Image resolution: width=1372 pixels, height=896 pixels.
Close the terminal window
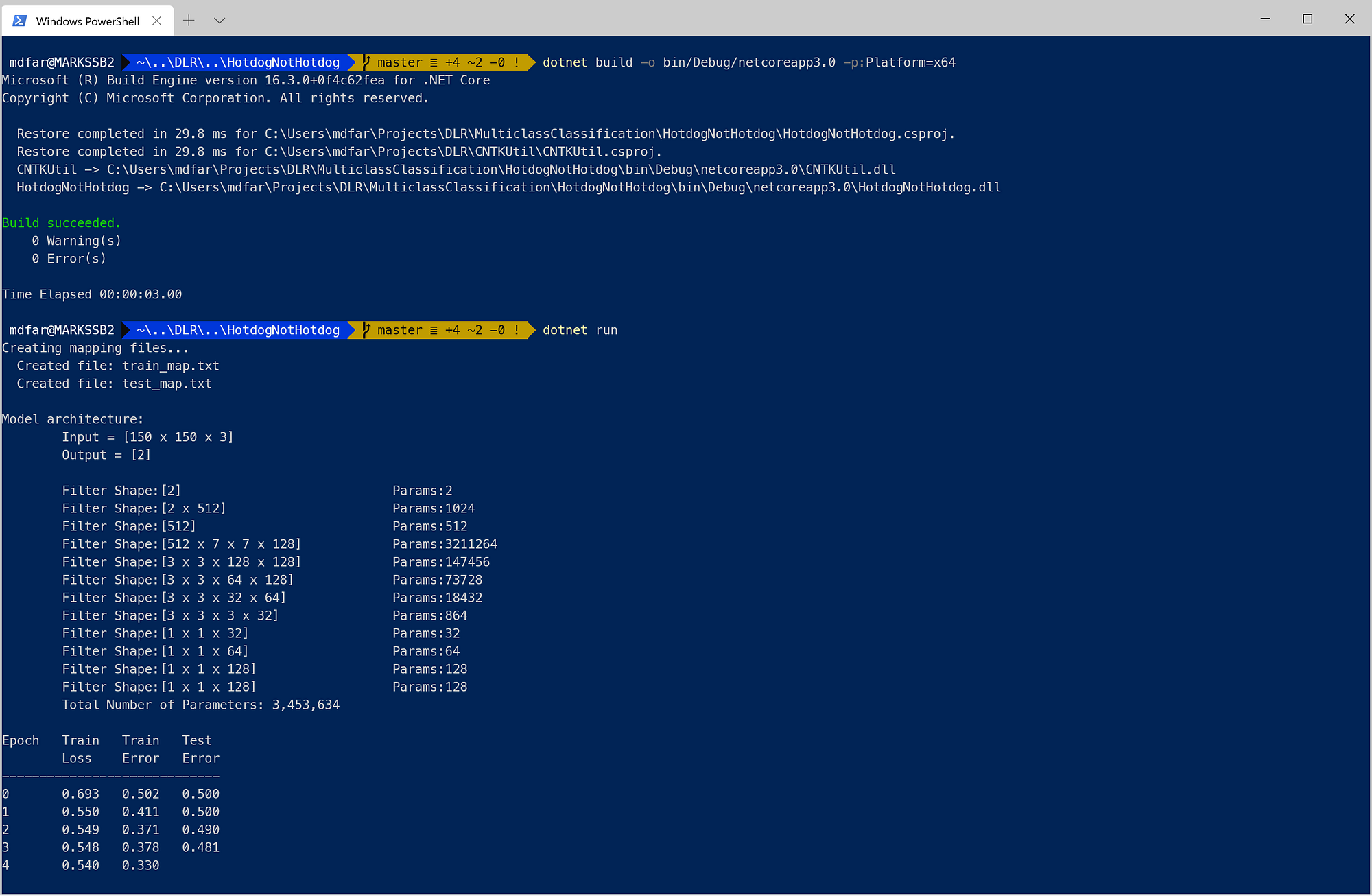[x=1349, y=19]
